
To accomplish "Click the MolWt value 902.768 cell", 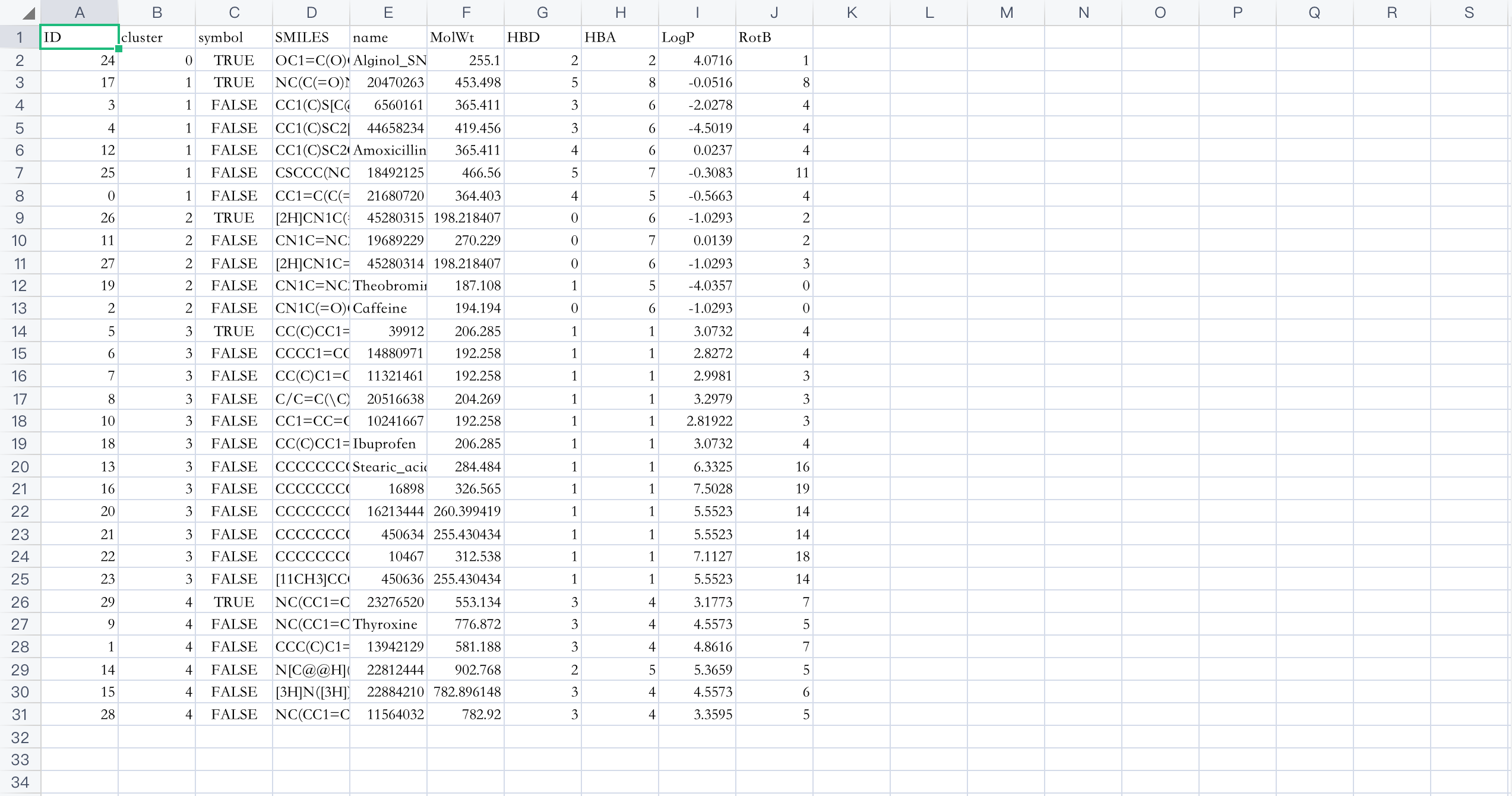I will pos(466,669).
